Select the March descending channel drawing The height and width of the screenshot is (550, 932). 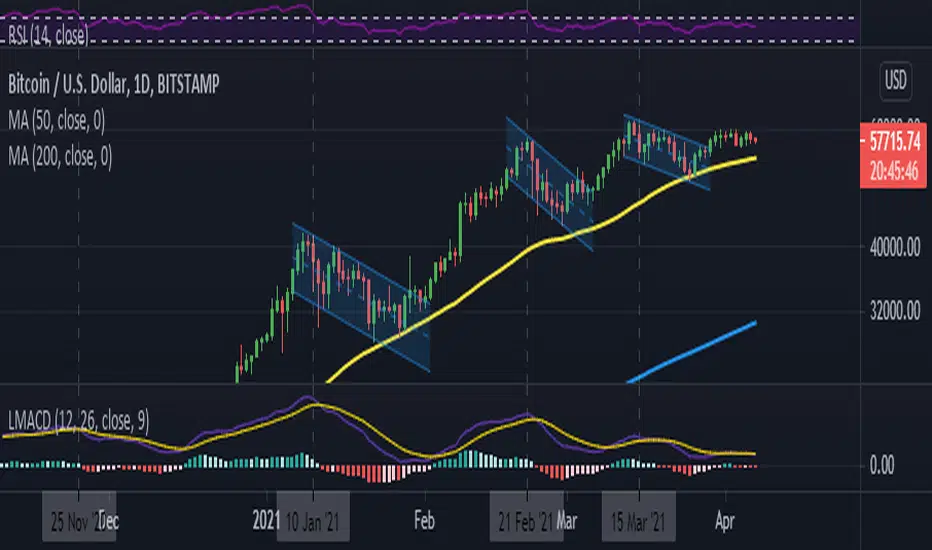point(668,152)
